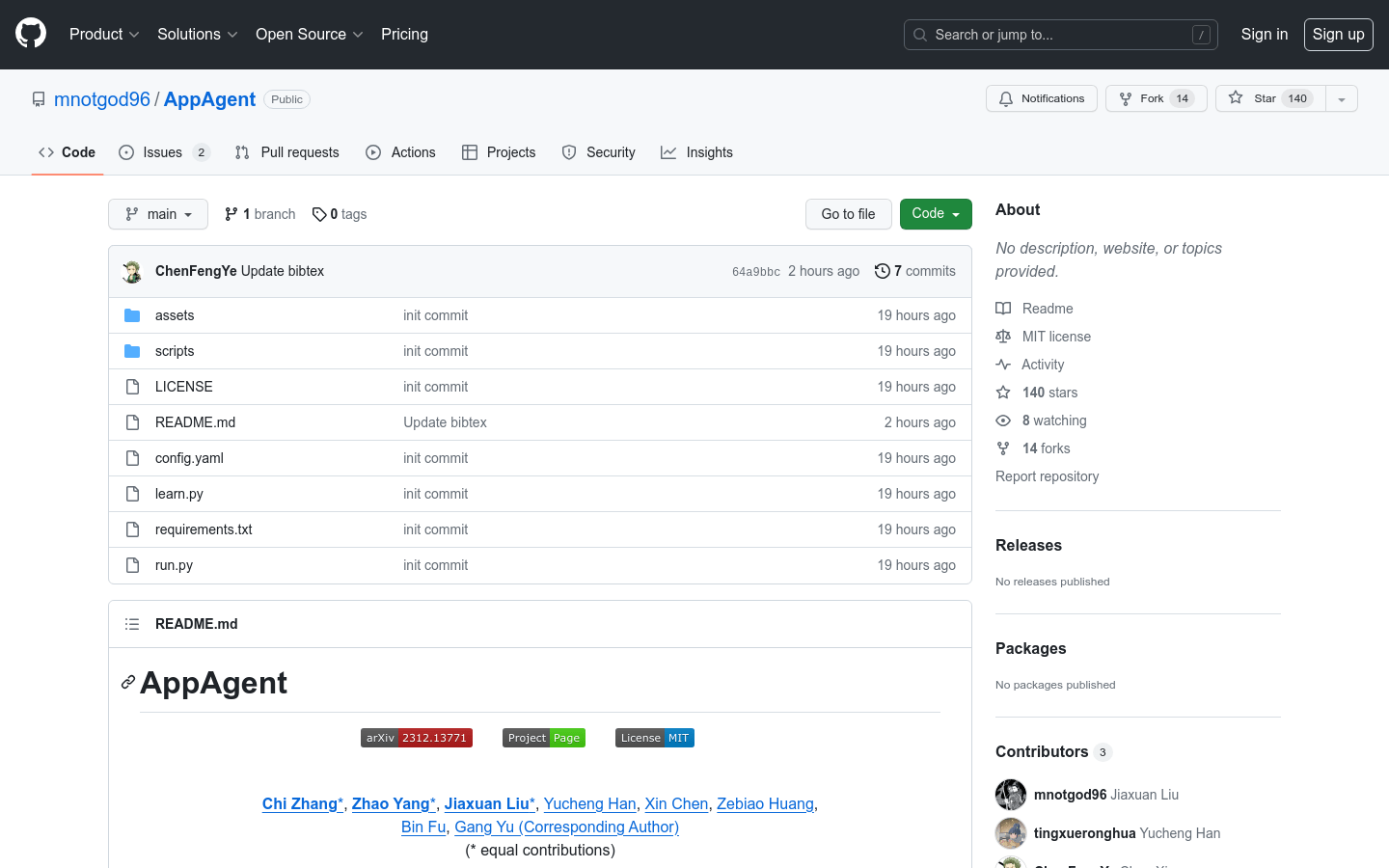Image resolution: width=1389 pixels, height=868 pixels.
Task: Click the Star button
Action: [1270, 98]
